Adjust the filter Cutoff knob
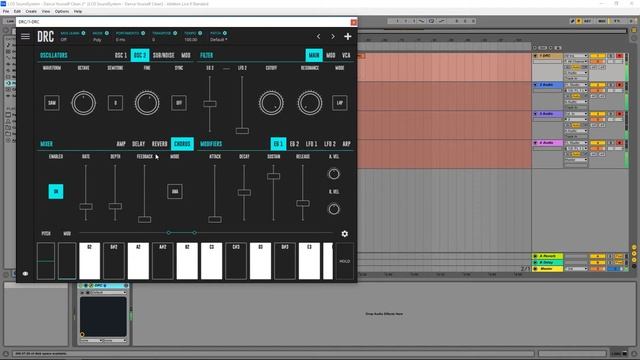Image resolution: width=640 pixels, height=360 pixels. pyautogui.click(x=271, y=103)
